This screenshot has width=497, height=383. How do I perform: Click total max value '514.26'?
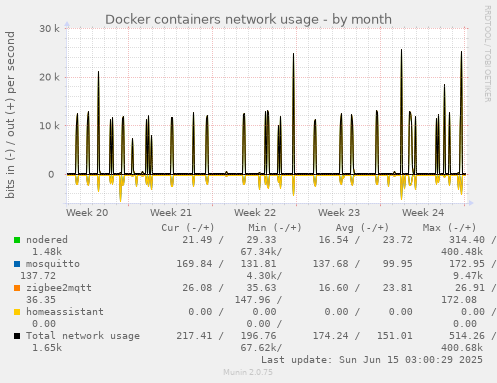467,336
